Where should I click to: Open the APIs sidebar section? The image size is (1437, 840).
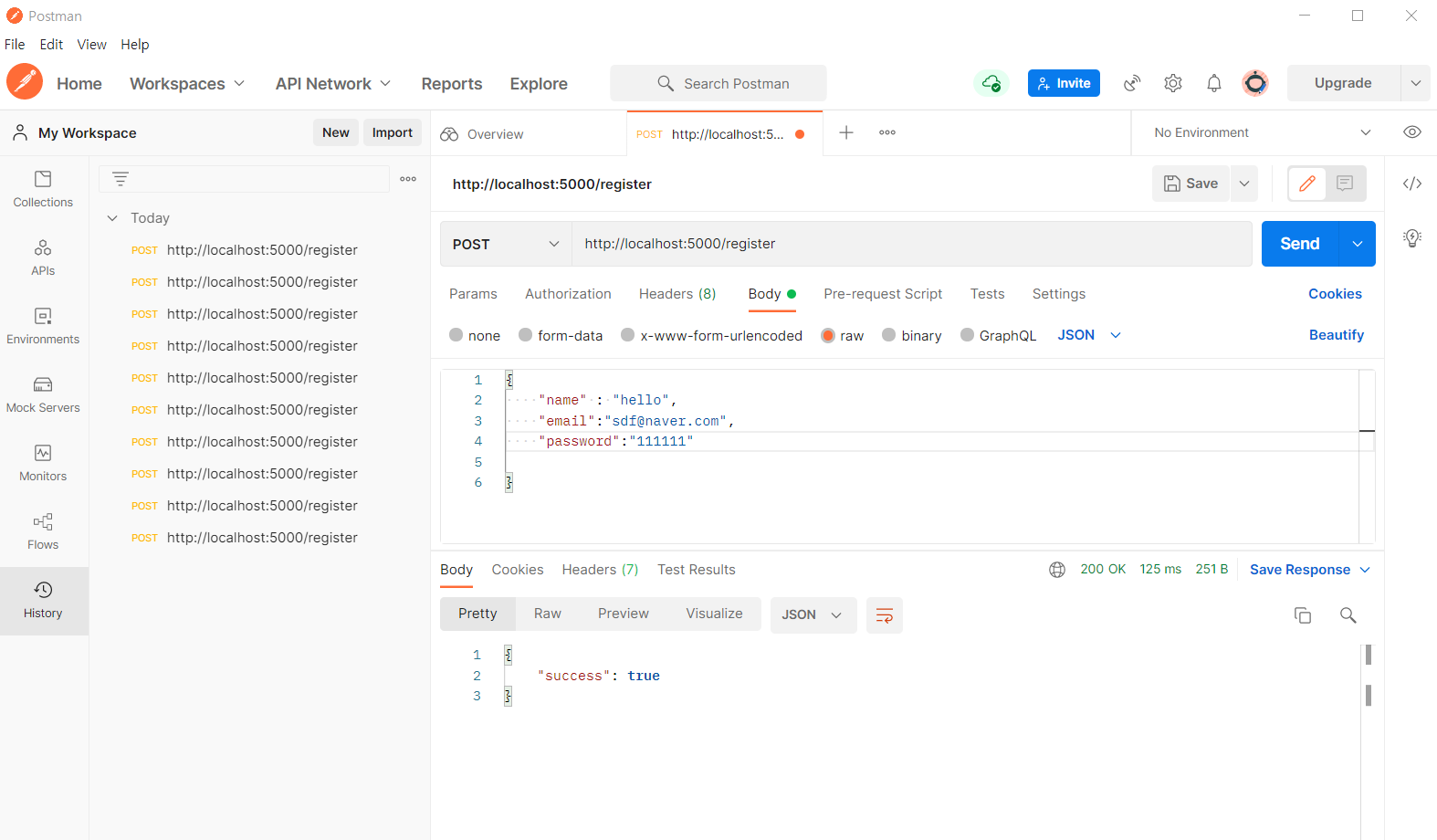[43, 257]
